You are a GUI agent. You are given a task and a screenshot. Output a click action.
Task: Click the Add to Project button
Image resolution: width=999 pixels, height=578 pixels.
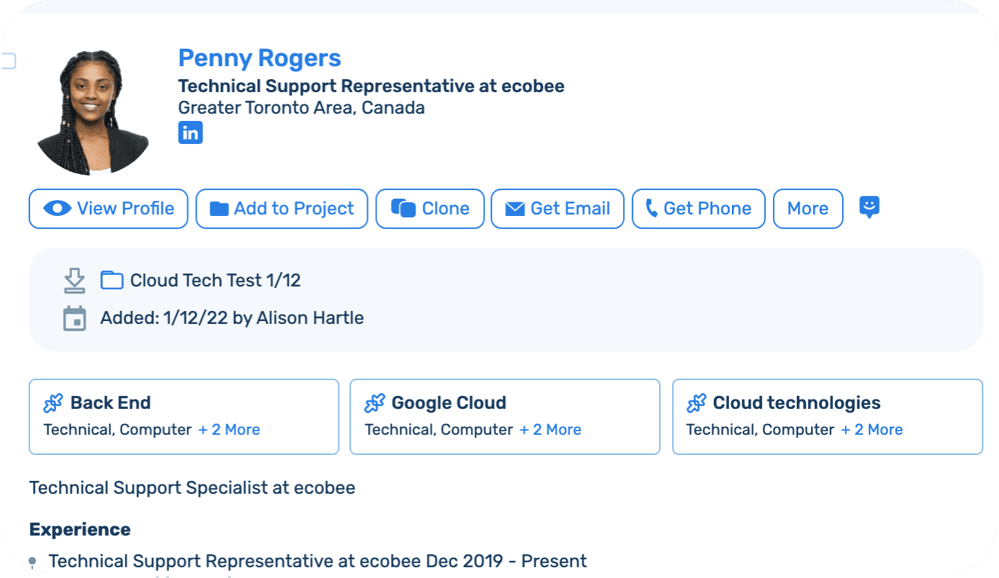pos(281,209)
